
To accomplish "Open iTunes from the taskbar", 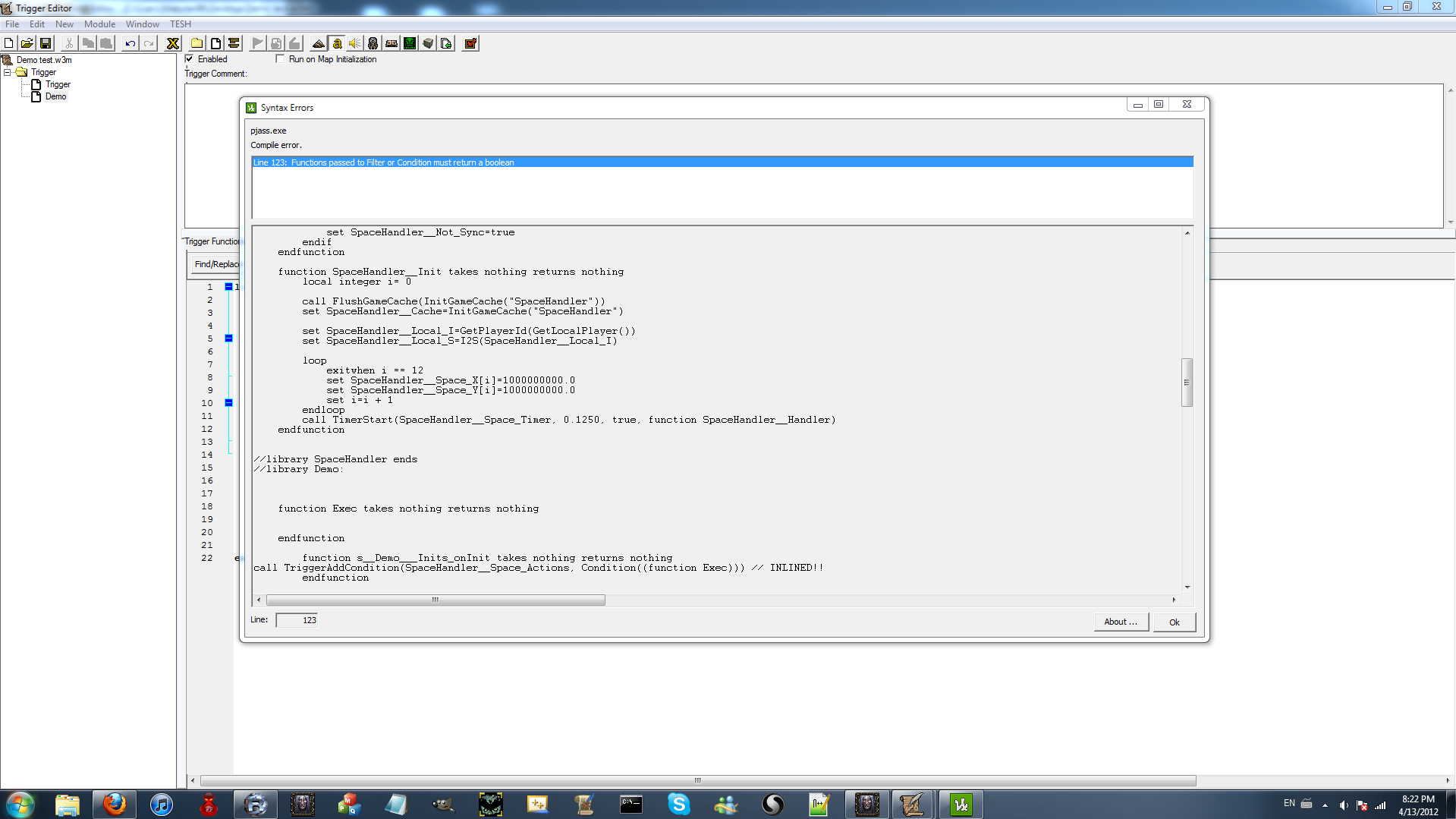I will coord(161,804).
